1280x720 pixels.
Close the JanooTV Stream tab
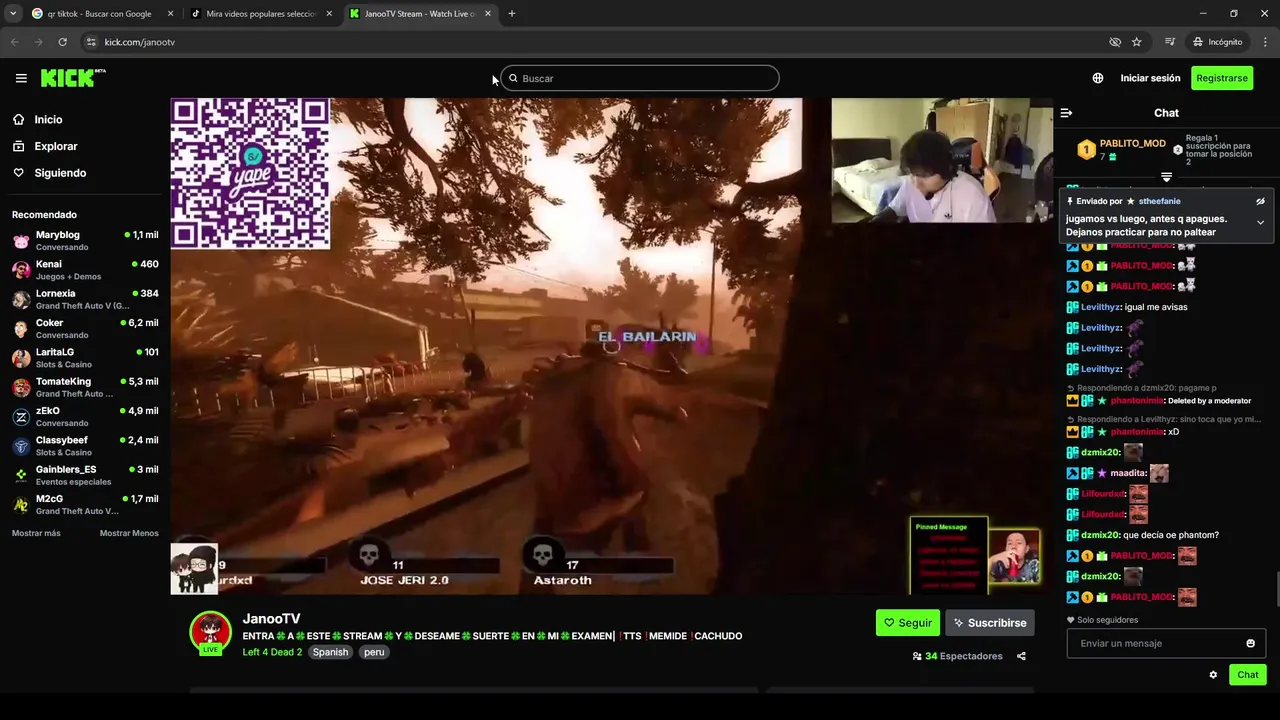[x=488, y=14]
